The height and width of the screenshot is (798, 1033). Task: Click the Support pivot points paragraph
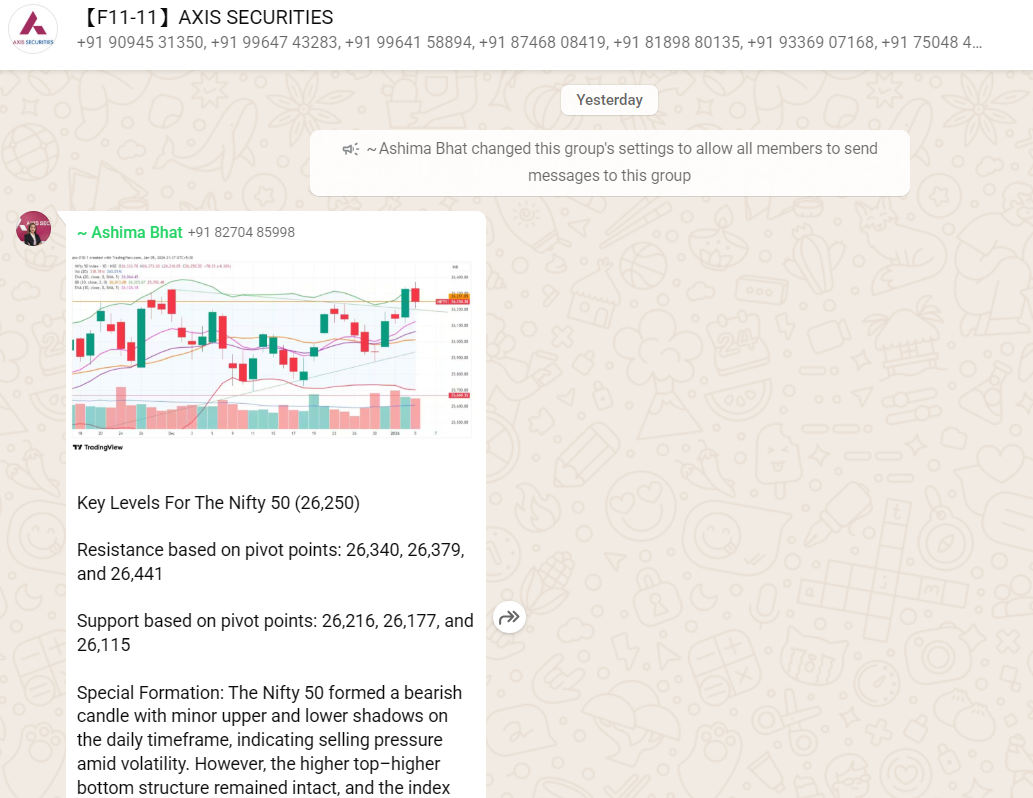[275, 633]
